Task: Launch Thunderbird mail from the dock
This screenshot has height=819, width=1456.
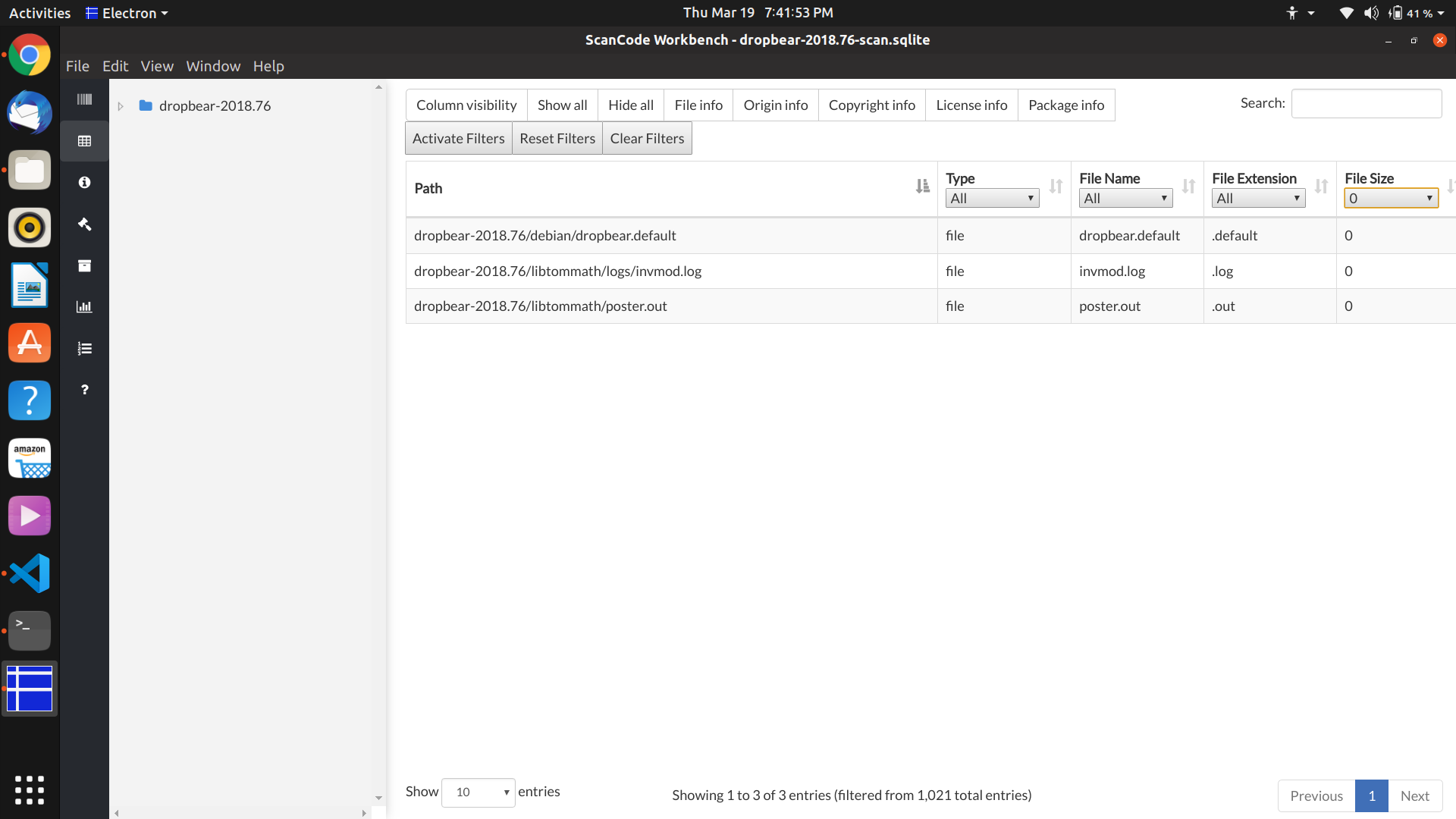Action: coord(30,112)
